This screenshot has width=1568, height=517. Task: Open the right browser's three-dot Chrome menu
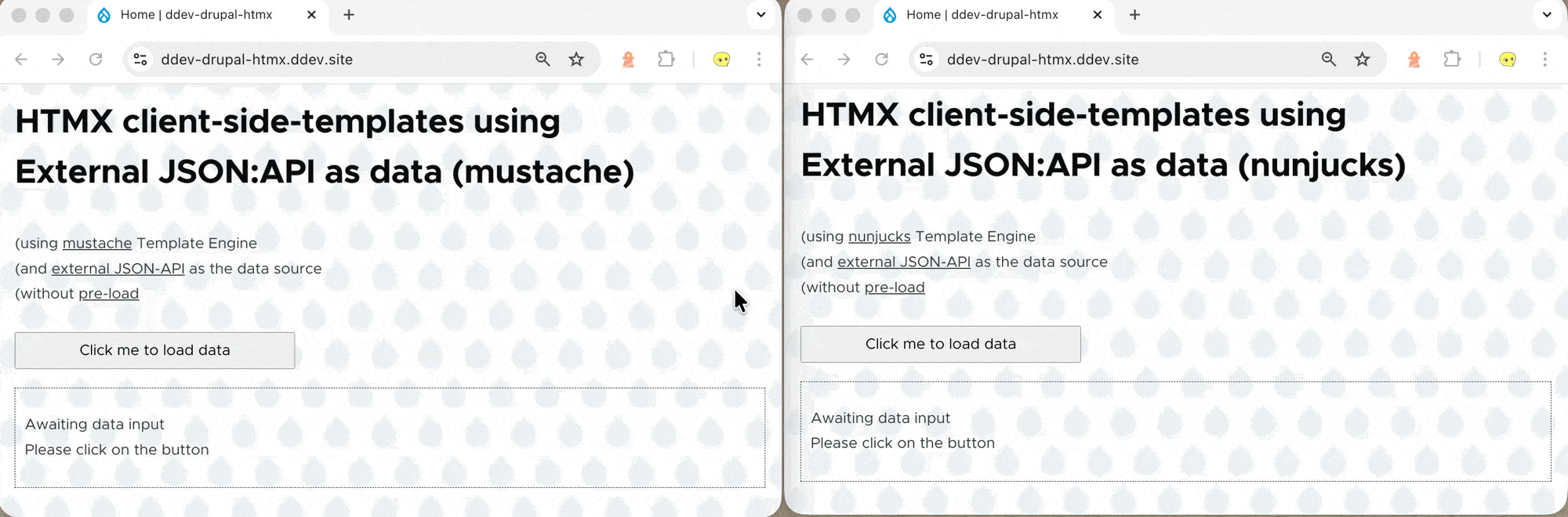[1544, 60]
